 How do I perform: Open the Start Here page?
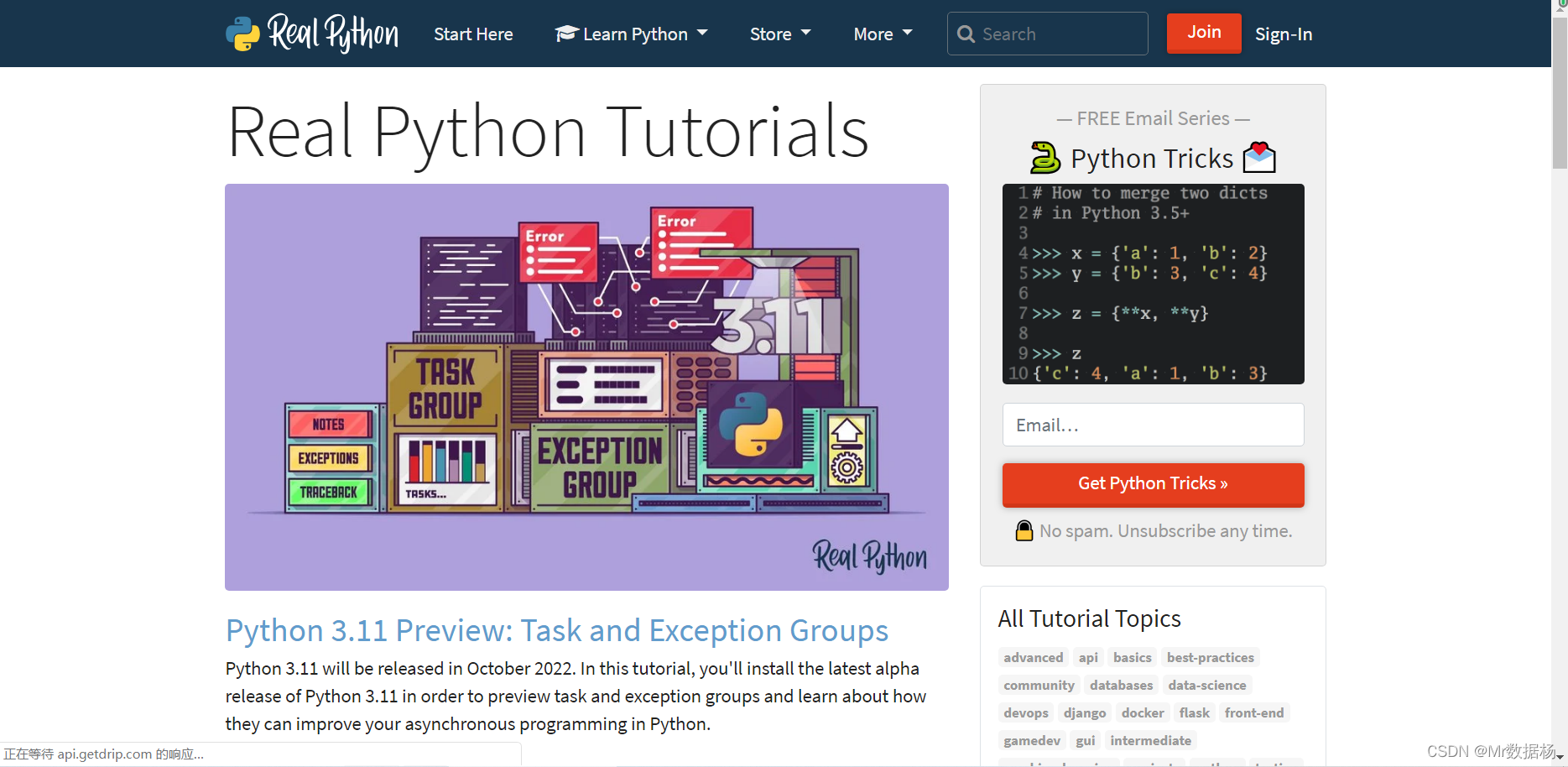click(473, 34)
